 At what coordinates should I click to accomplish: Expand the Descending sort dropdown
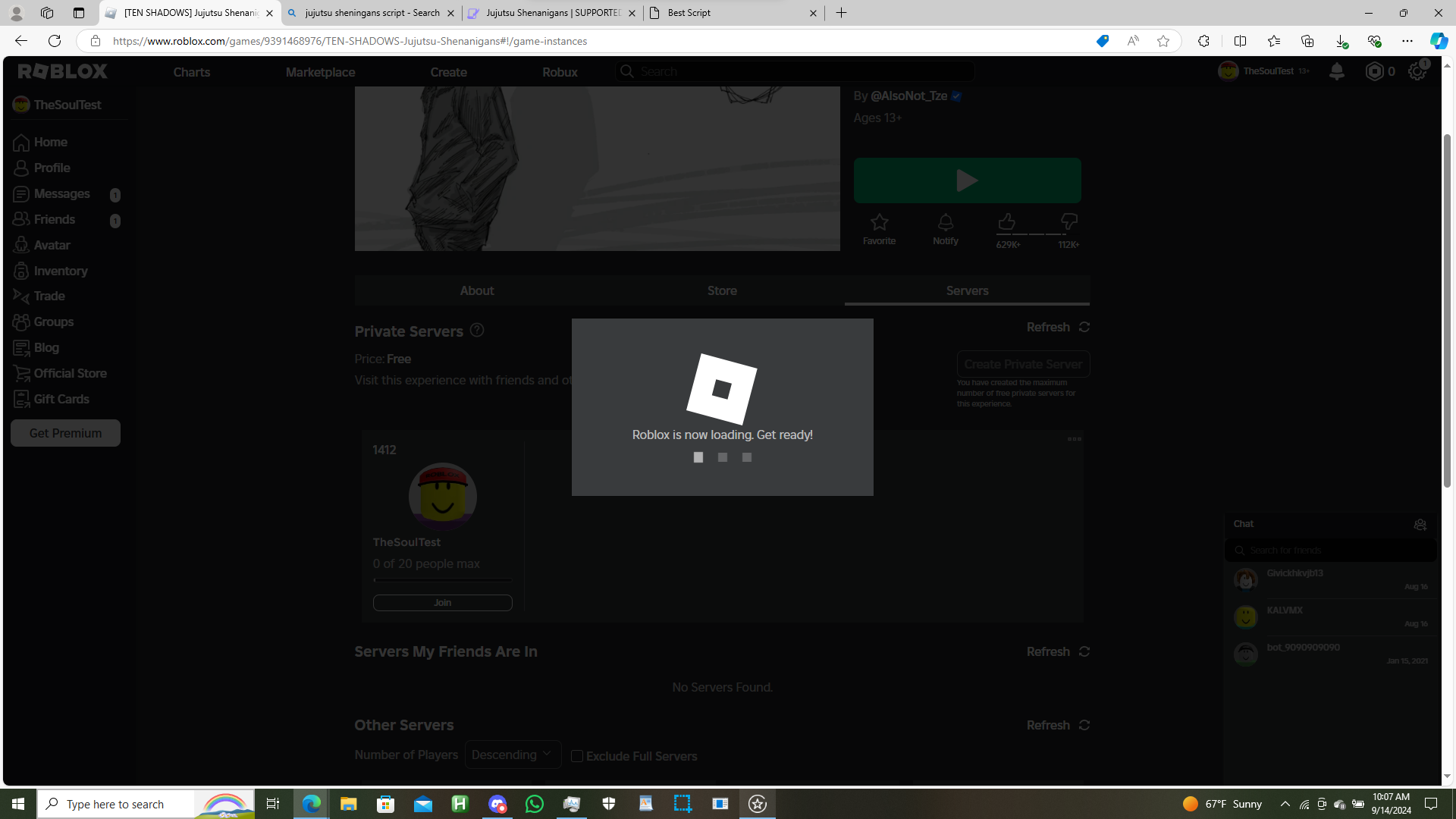pos(513,755)
